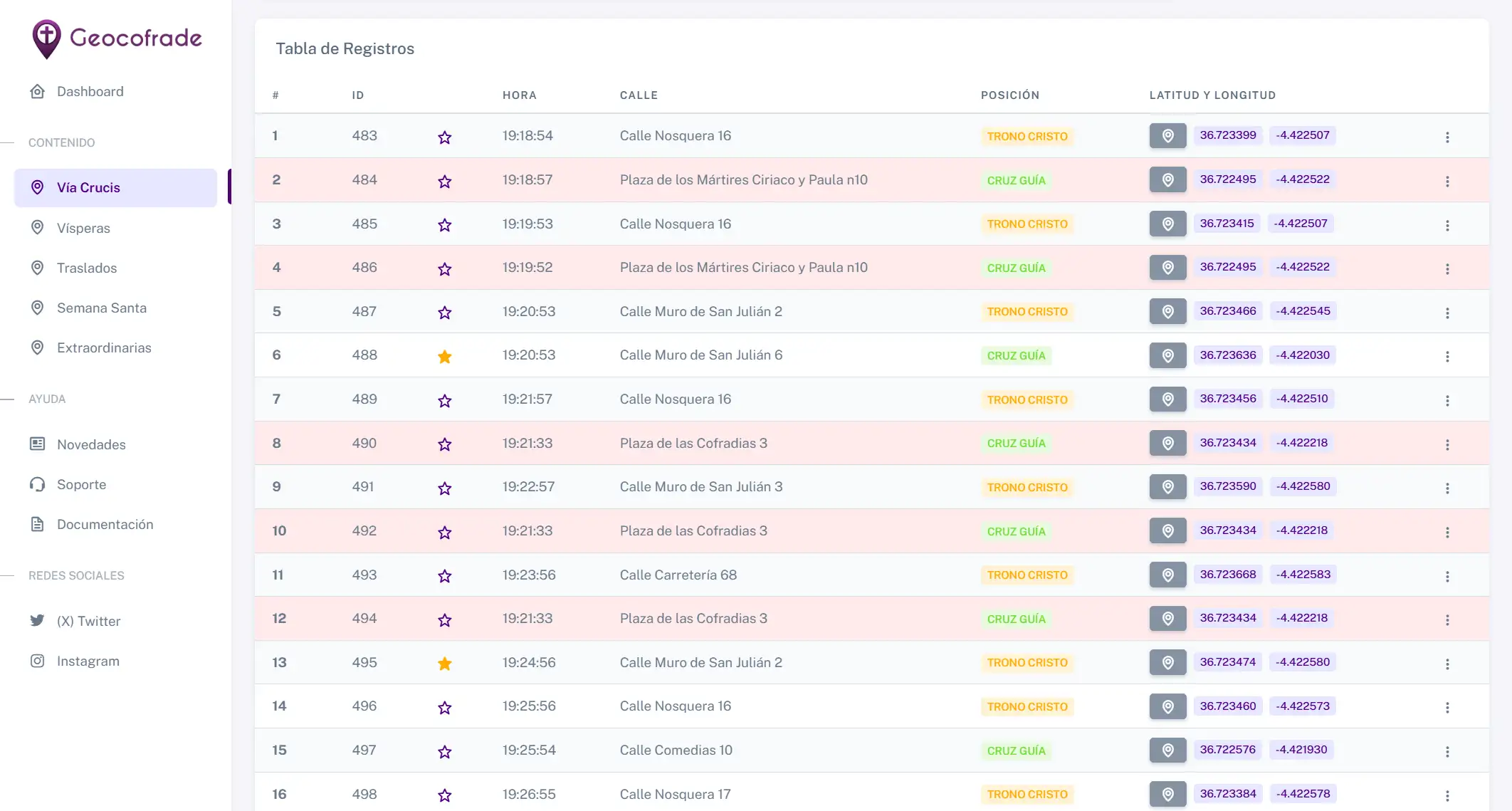Toggle favorite star for record 495

(445, 664)
